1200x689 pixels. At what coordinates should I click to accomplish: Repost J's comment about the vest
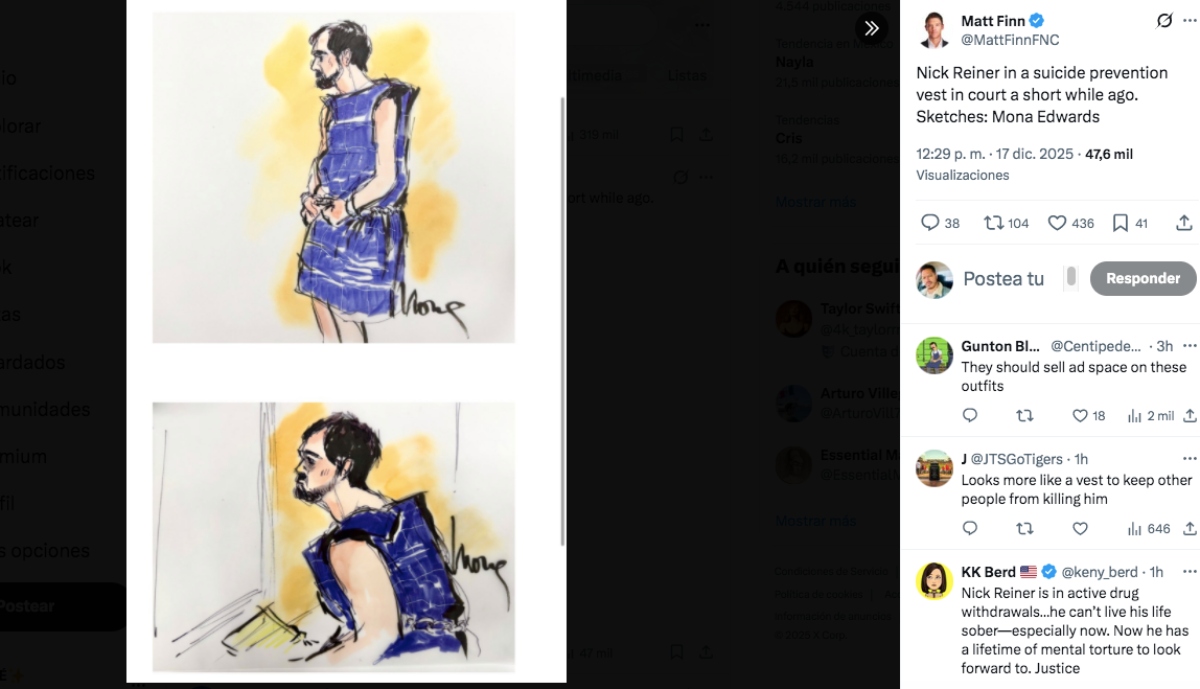1024,529
